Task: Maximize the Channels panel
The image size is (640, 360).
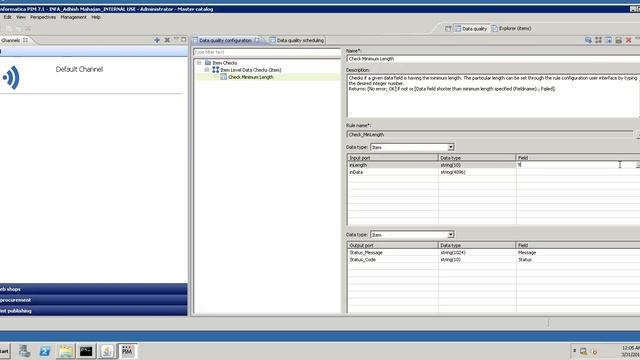Action: click(184, 40)
